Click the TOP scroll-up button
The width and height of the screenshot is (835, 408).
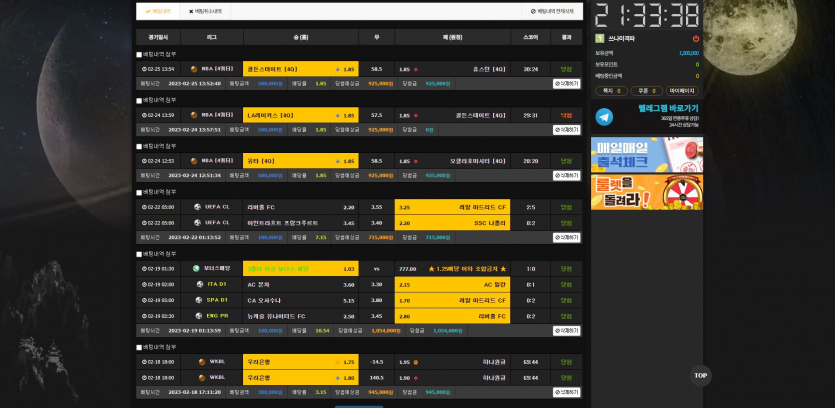(700, 376)
